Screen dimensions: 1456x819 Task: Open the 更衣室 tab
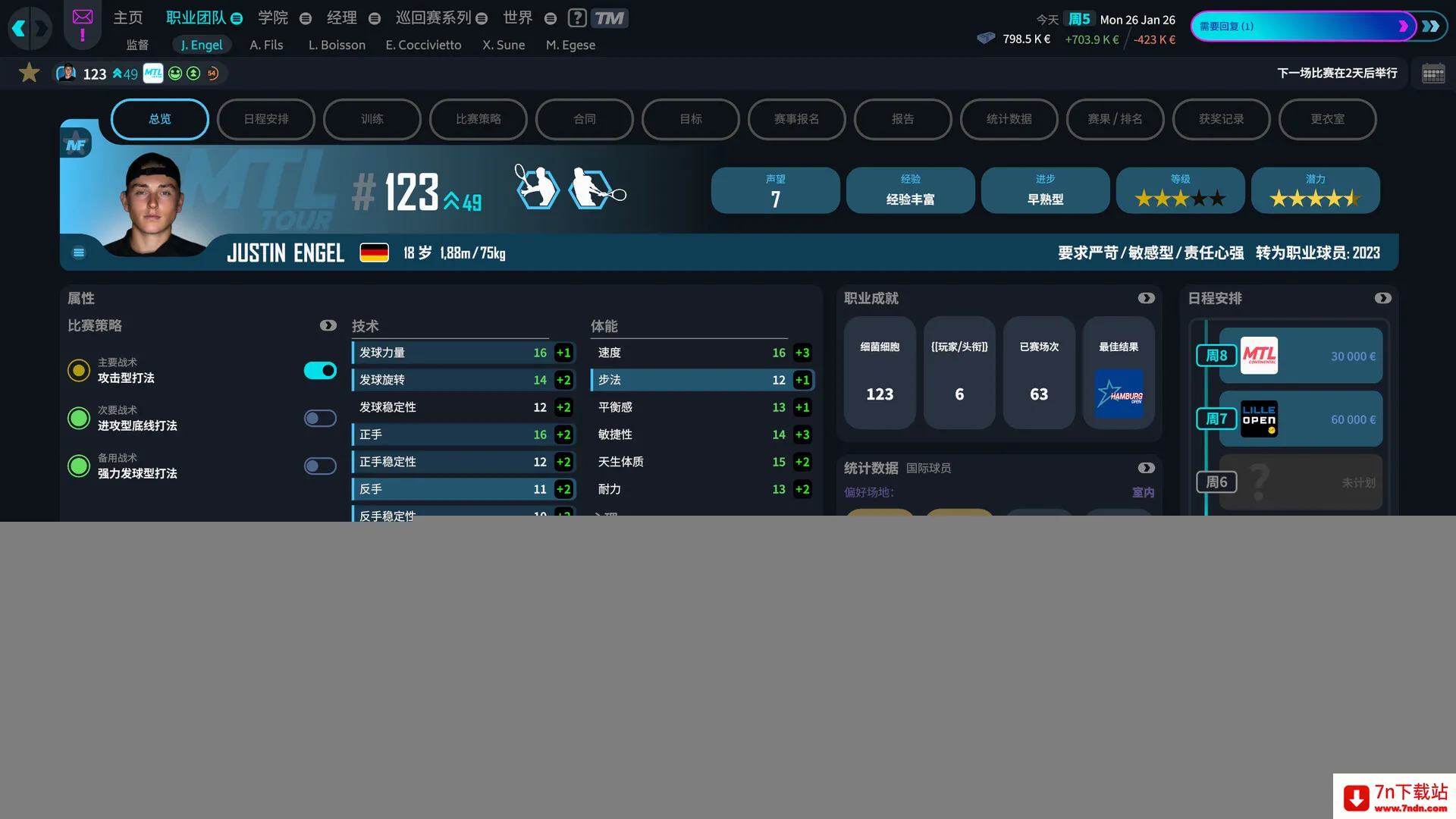click(1328, 119)
